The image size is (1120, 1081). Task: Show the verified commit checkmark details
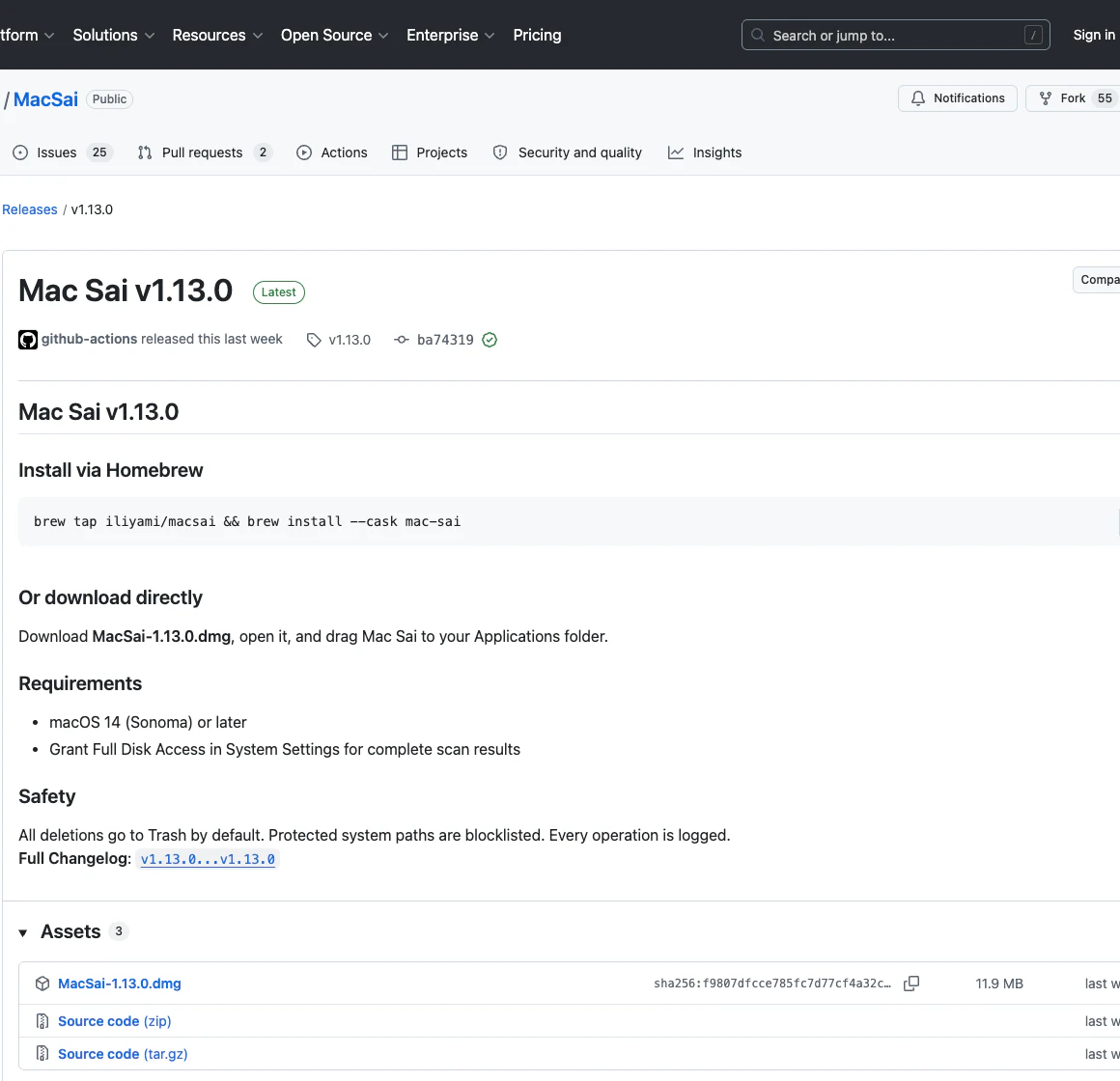pyautogui.click(x=490, y=340)
